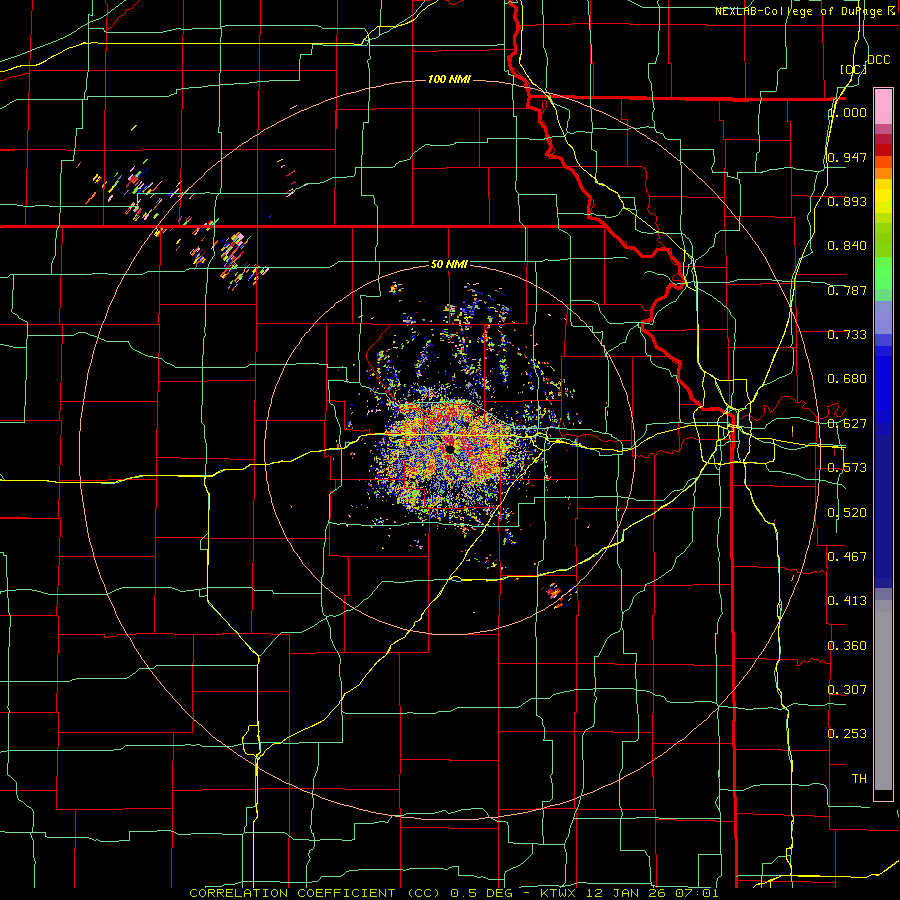Click the 100 NMI range ring label
The width and height of the screenshot is (900, 900).
449,79
